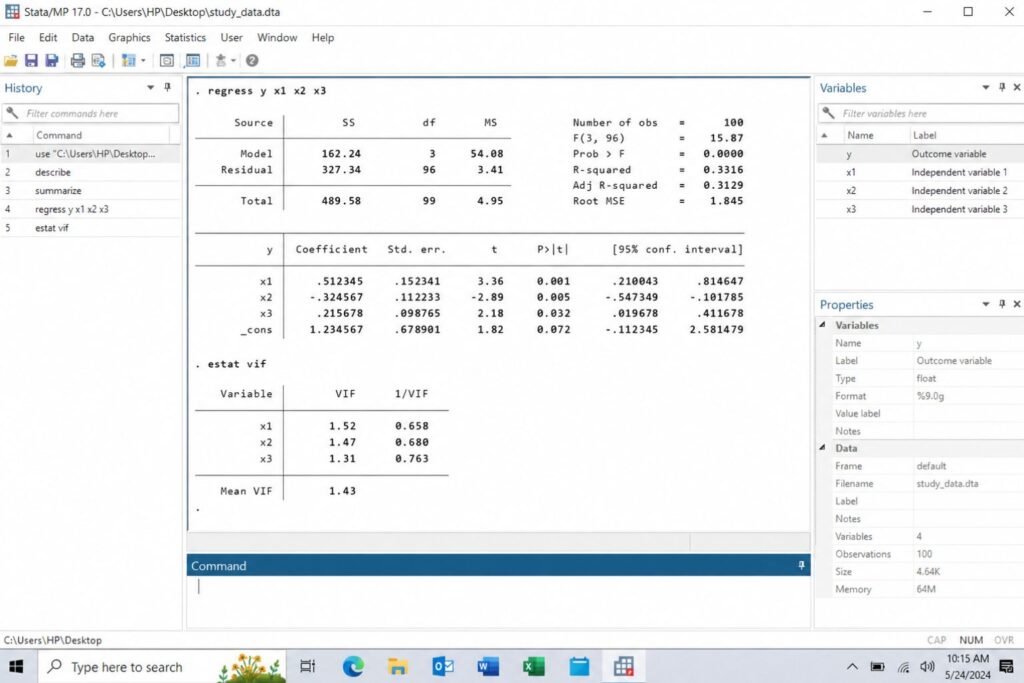Click the Variables Label column header

coord(924,135)
